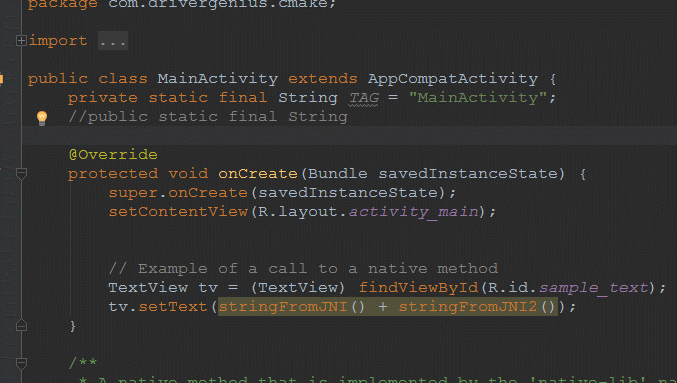Click the AppCompatActivity superclass name
Viewport: 677px width, 383px height.
(452, 79)
